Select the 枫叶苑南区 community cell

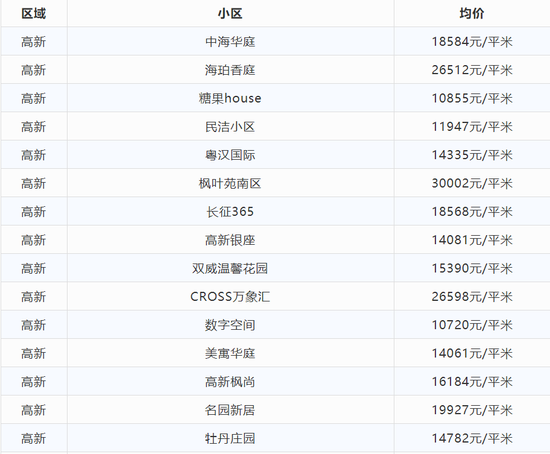click(x=230, y=183)
